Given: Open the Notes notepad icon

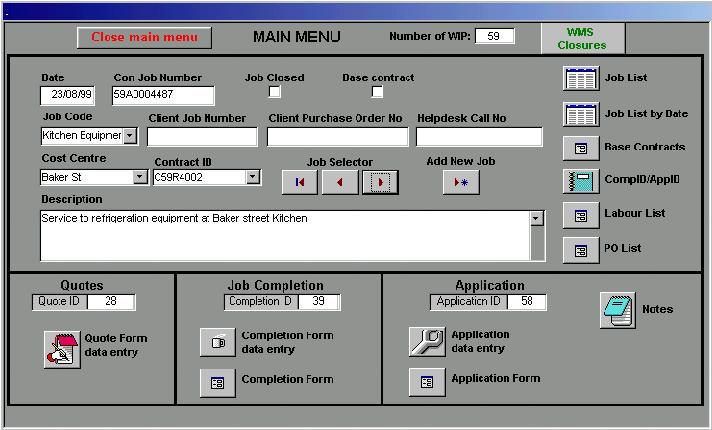Looking at the screenshot, I should (618, 310).
